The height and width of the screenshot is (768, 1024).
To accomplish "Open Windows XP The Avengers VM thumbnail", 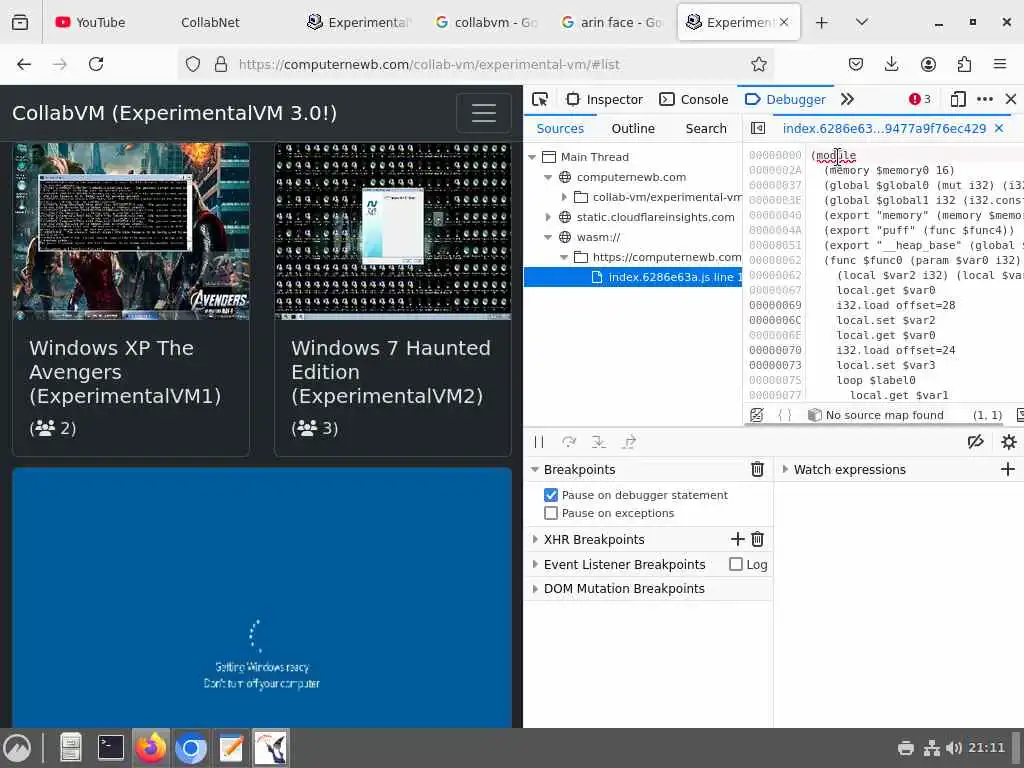I will [131, 232].
